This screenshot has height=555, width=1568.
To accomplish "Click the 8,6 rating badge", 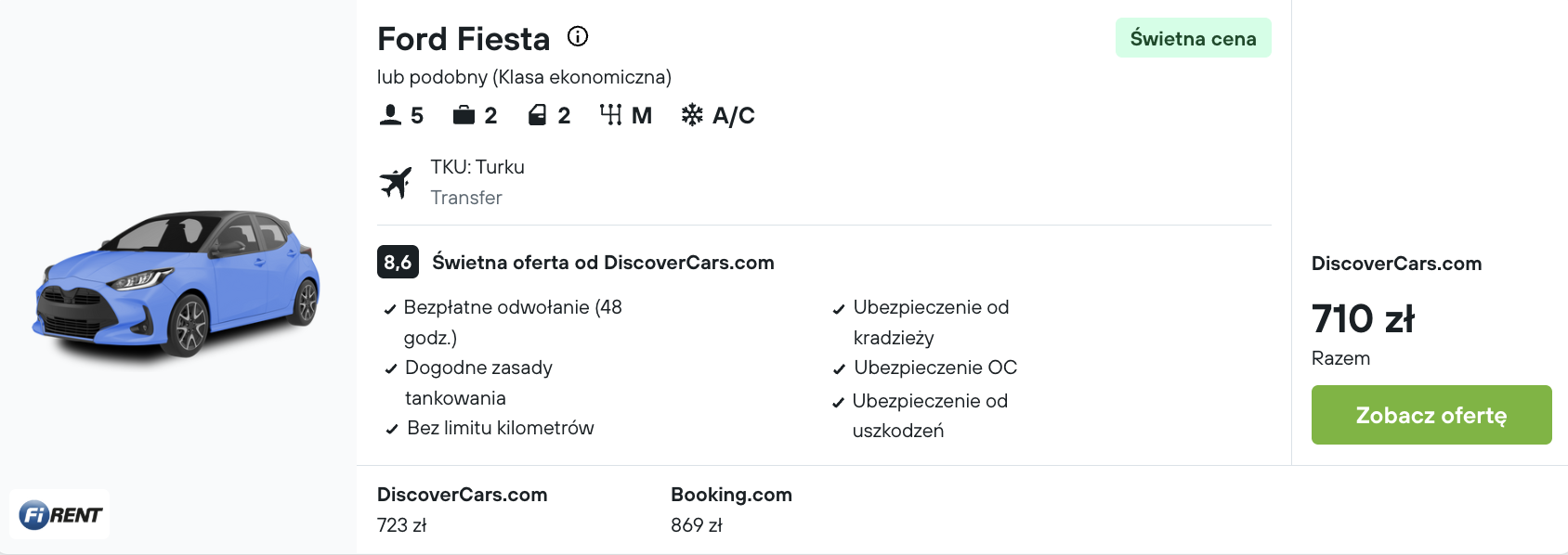I will 398,262.
